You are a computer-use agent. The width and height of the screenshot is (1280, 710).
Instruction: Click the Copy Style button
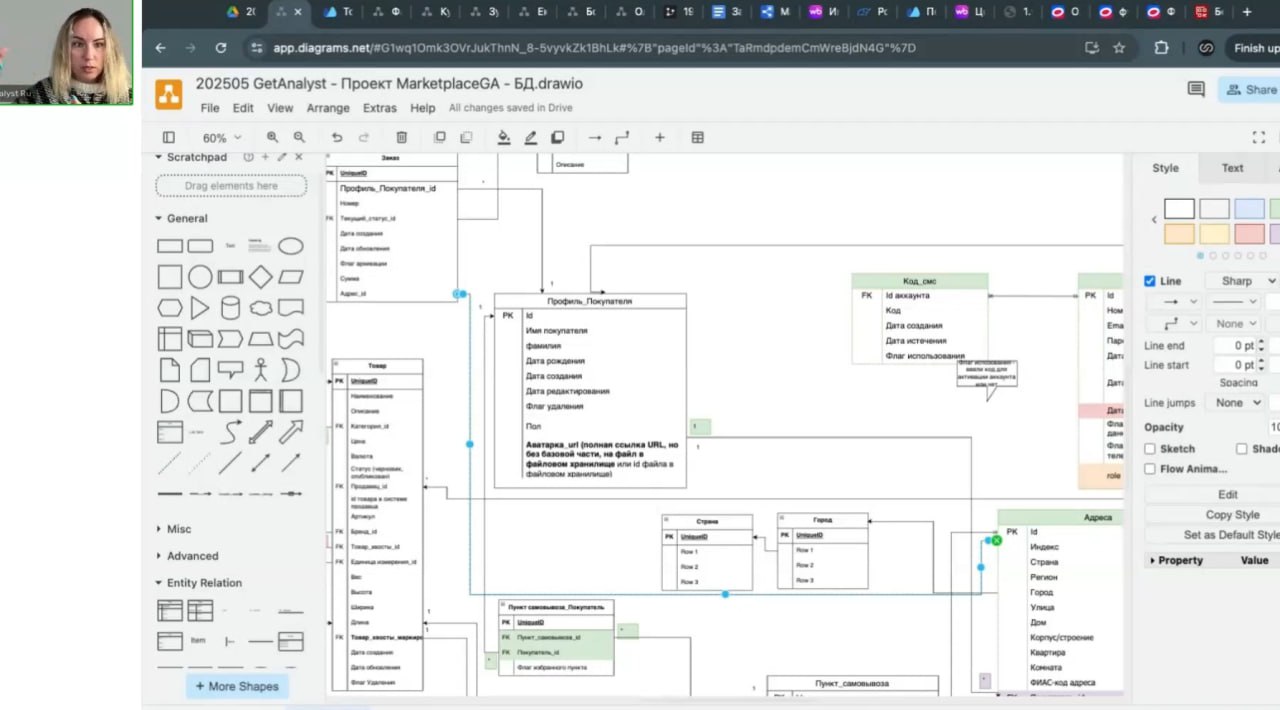click(x=1232, y=515)
